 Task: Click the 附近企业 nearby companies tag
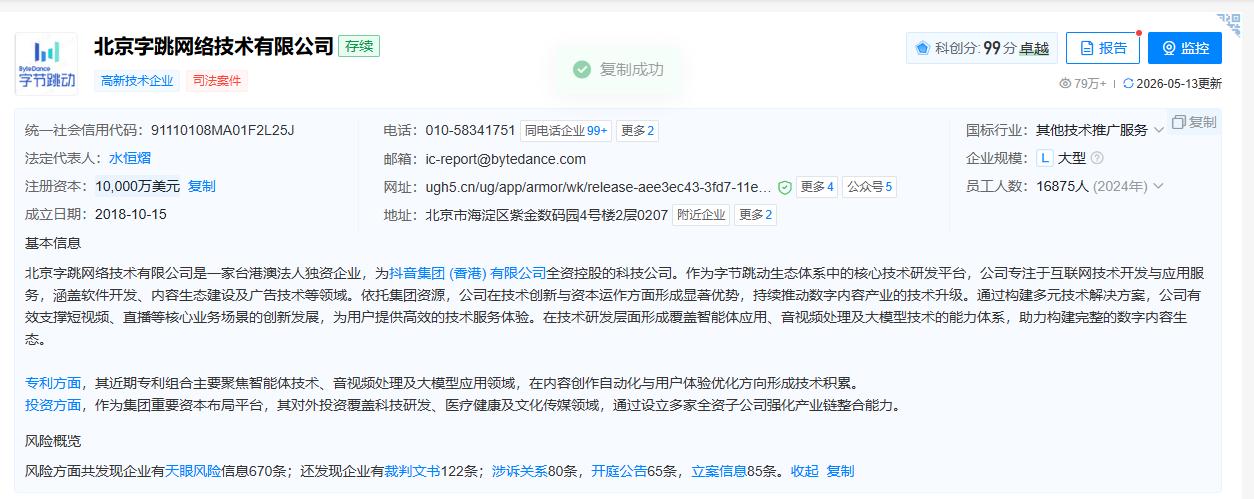coord(701,215)
